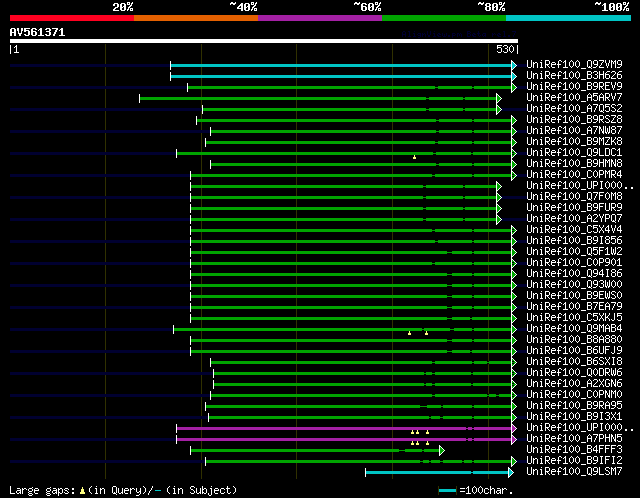The height and width of the screenshot is (498, 640).
Task: Click the arrowhead ending the Q7FQM8 alignment bar
Action: point(498,197)
